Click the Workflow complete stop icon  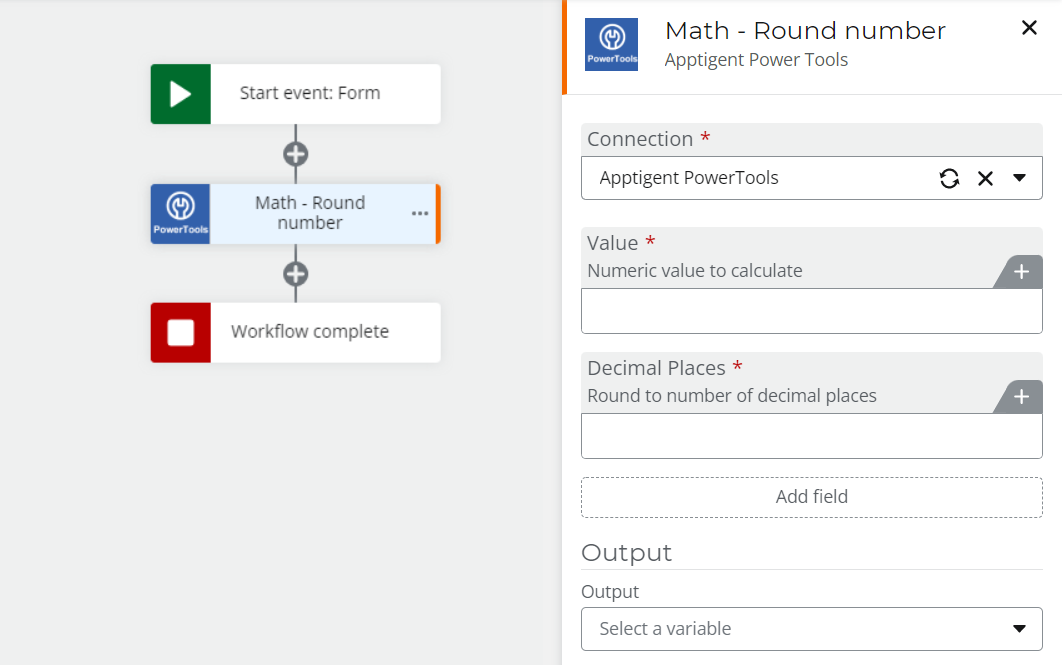(179, 333)
